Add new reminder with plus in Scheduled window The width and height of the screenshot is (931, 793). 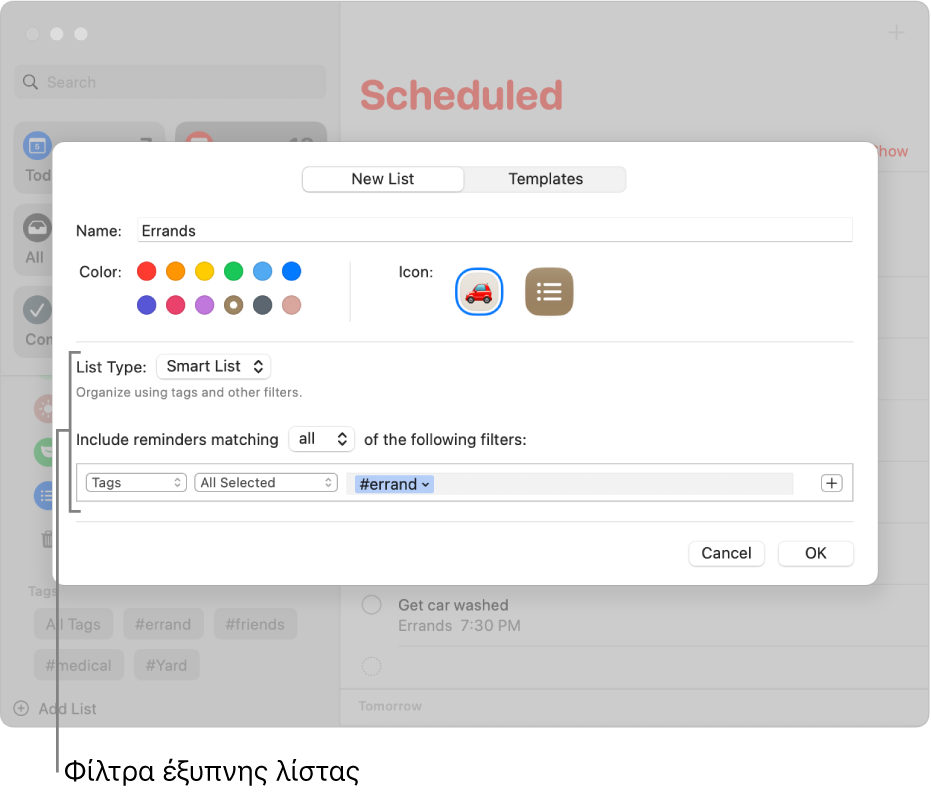(x=896, y=32)
